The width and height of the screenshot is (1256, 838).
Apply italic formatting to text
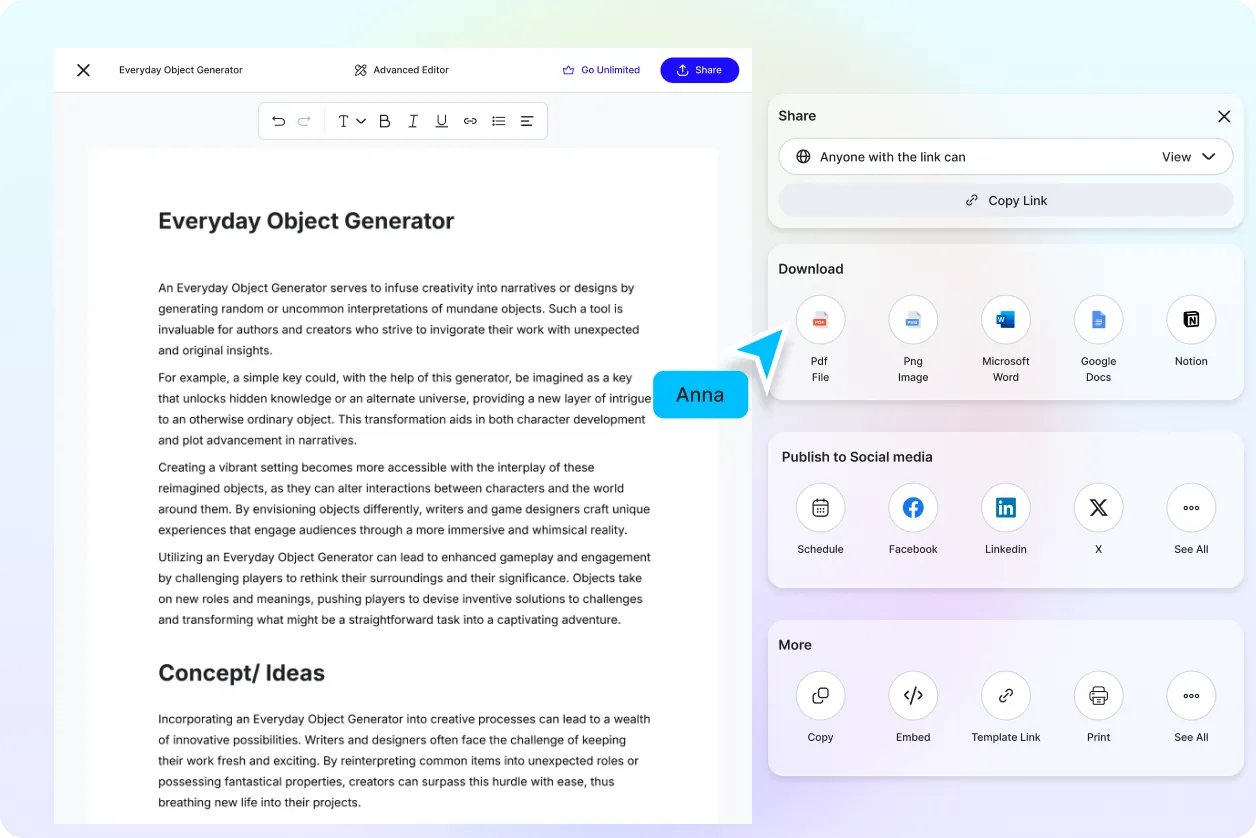click(x=412, y=120)
